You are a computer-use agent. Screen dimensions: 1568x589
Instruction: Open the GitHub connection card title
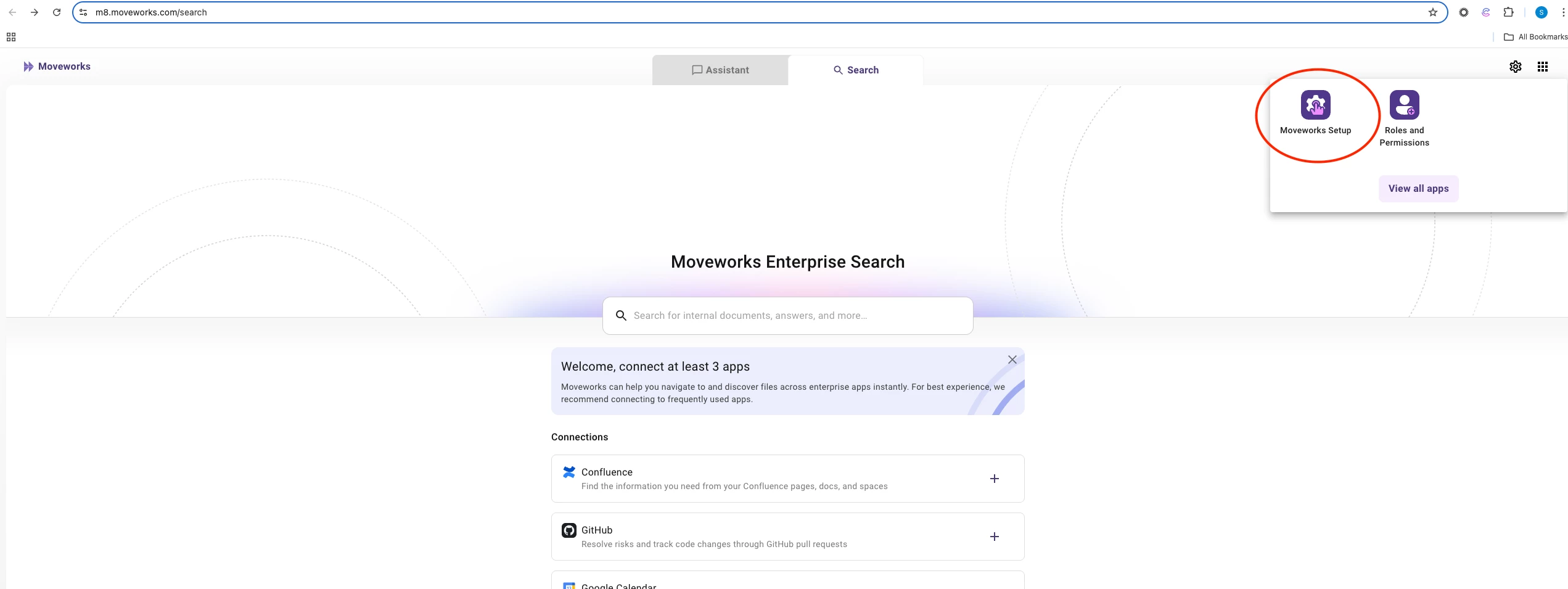597,530
